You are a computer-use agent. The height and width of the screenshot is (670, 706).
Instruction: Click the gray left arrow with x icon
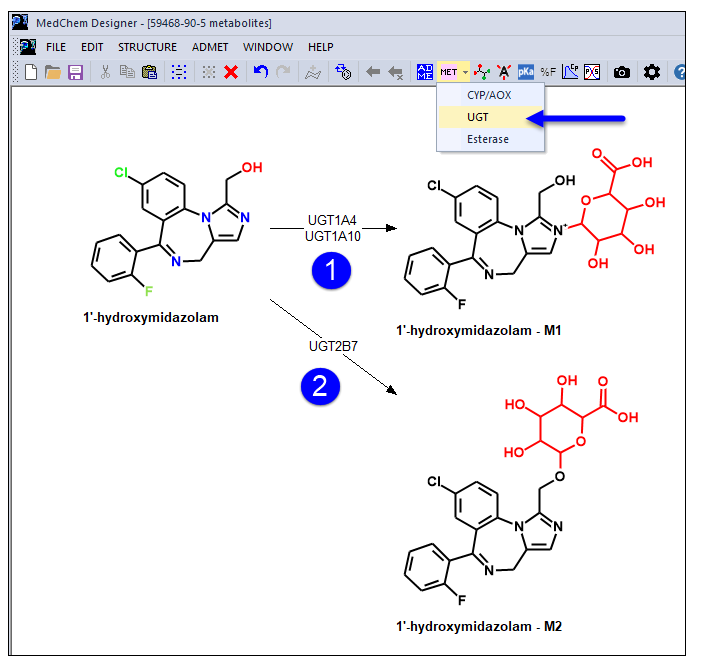[395, 72]
